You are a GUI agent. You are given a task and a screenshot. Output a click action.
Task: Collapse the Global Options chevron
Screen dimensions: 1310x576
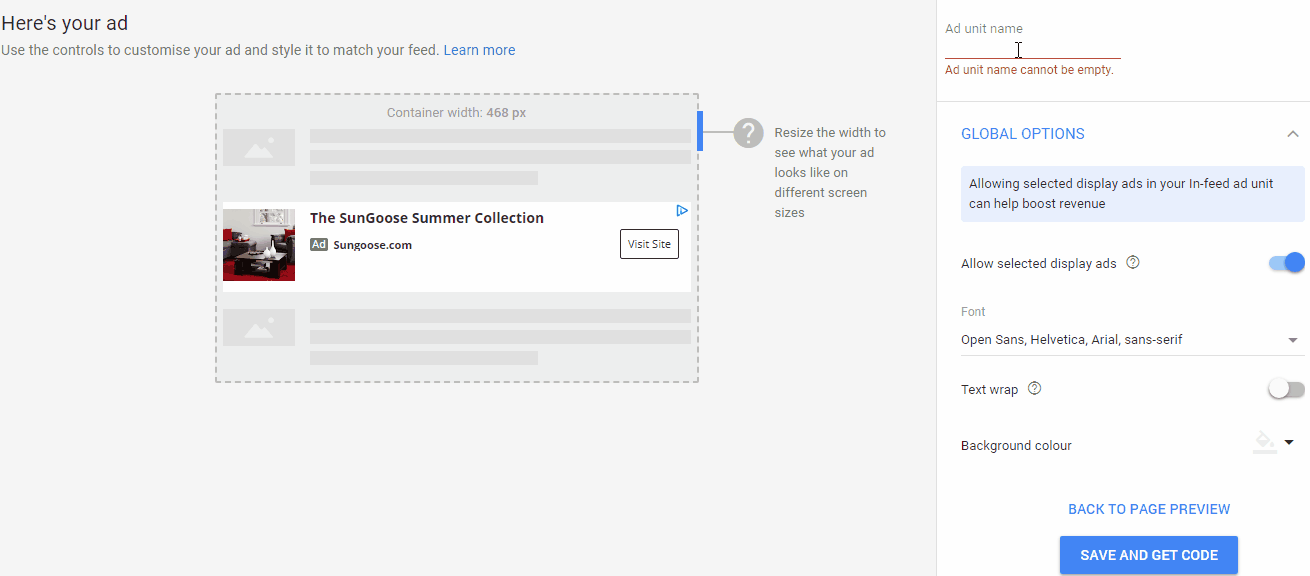(x=1292, y=134)
